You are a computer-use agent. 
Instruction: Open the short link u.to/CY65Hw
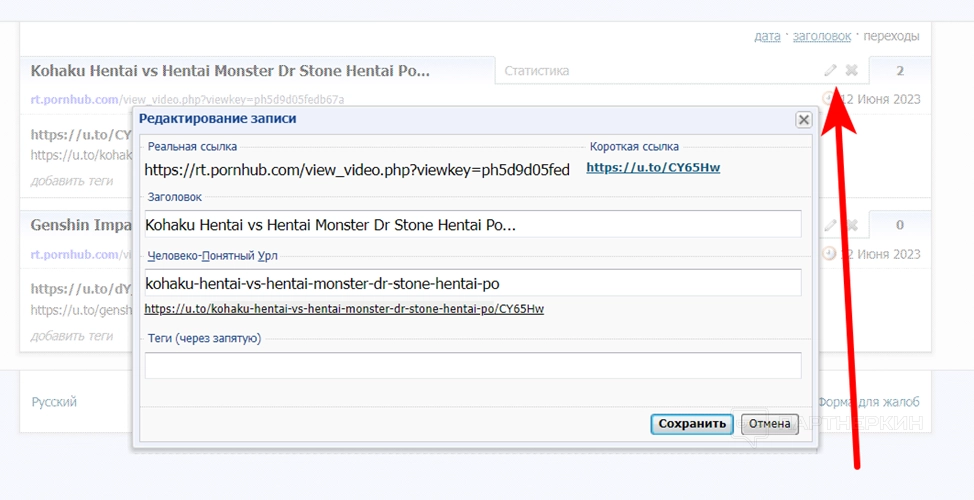tap(653, 167)
